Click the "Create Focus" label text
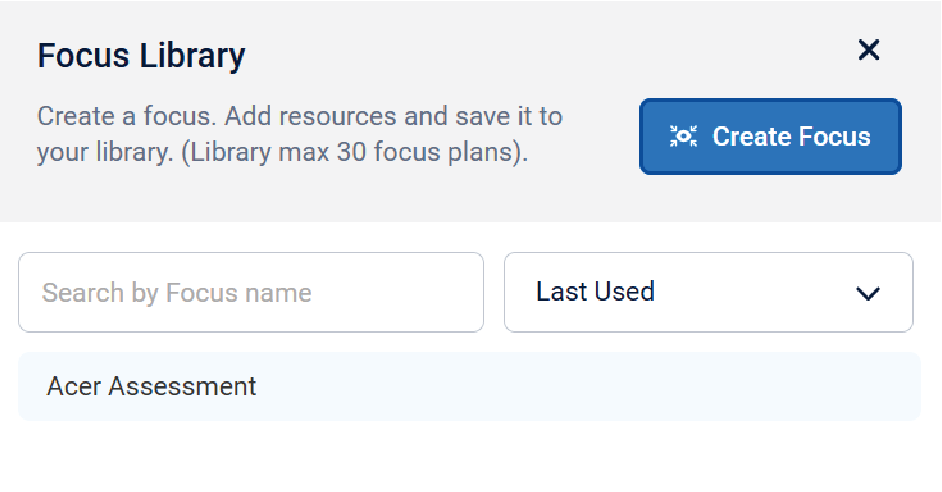 [791, 137]
